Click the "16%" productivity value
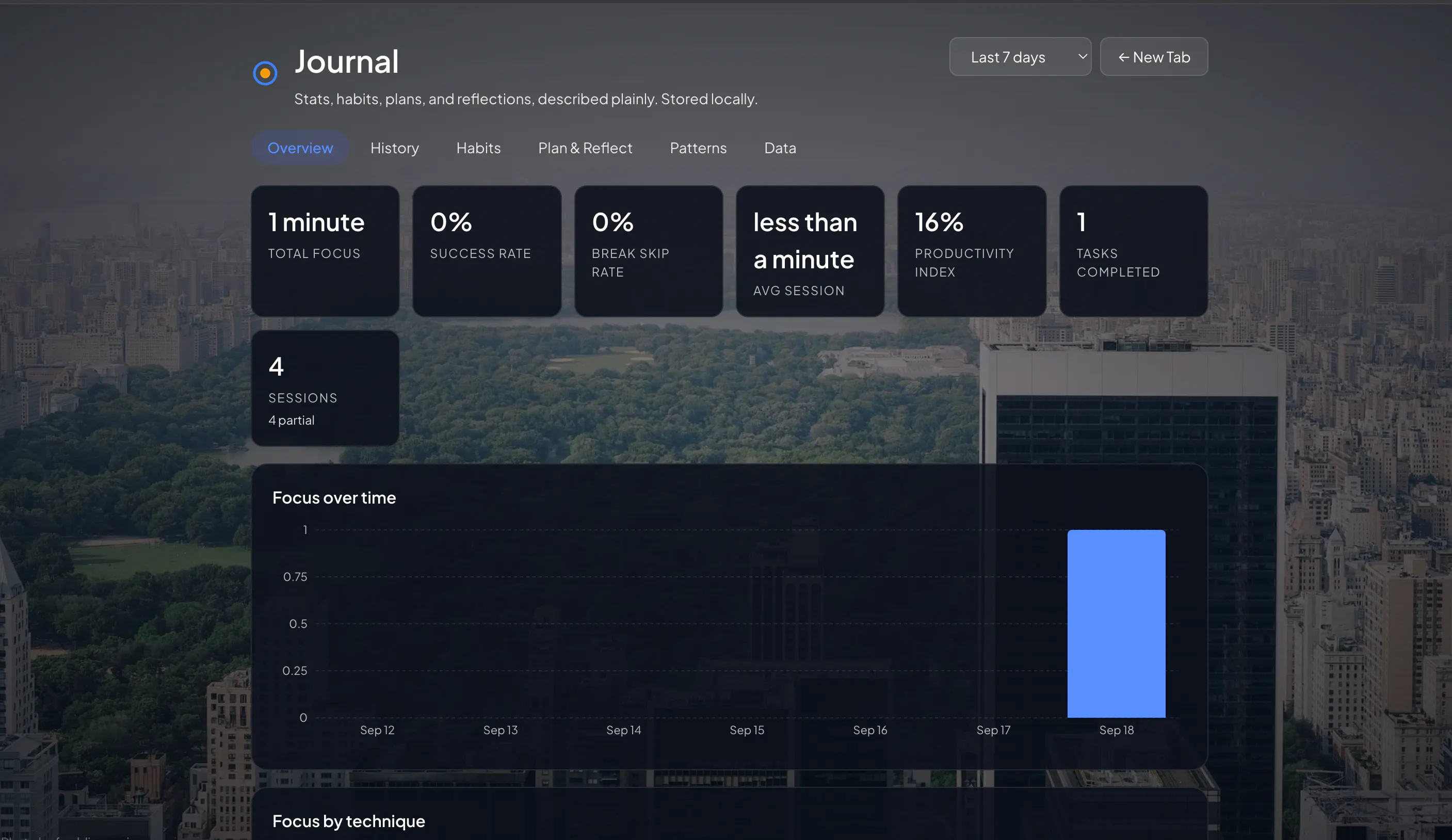Screen dimensions: 1452x840 939,222
